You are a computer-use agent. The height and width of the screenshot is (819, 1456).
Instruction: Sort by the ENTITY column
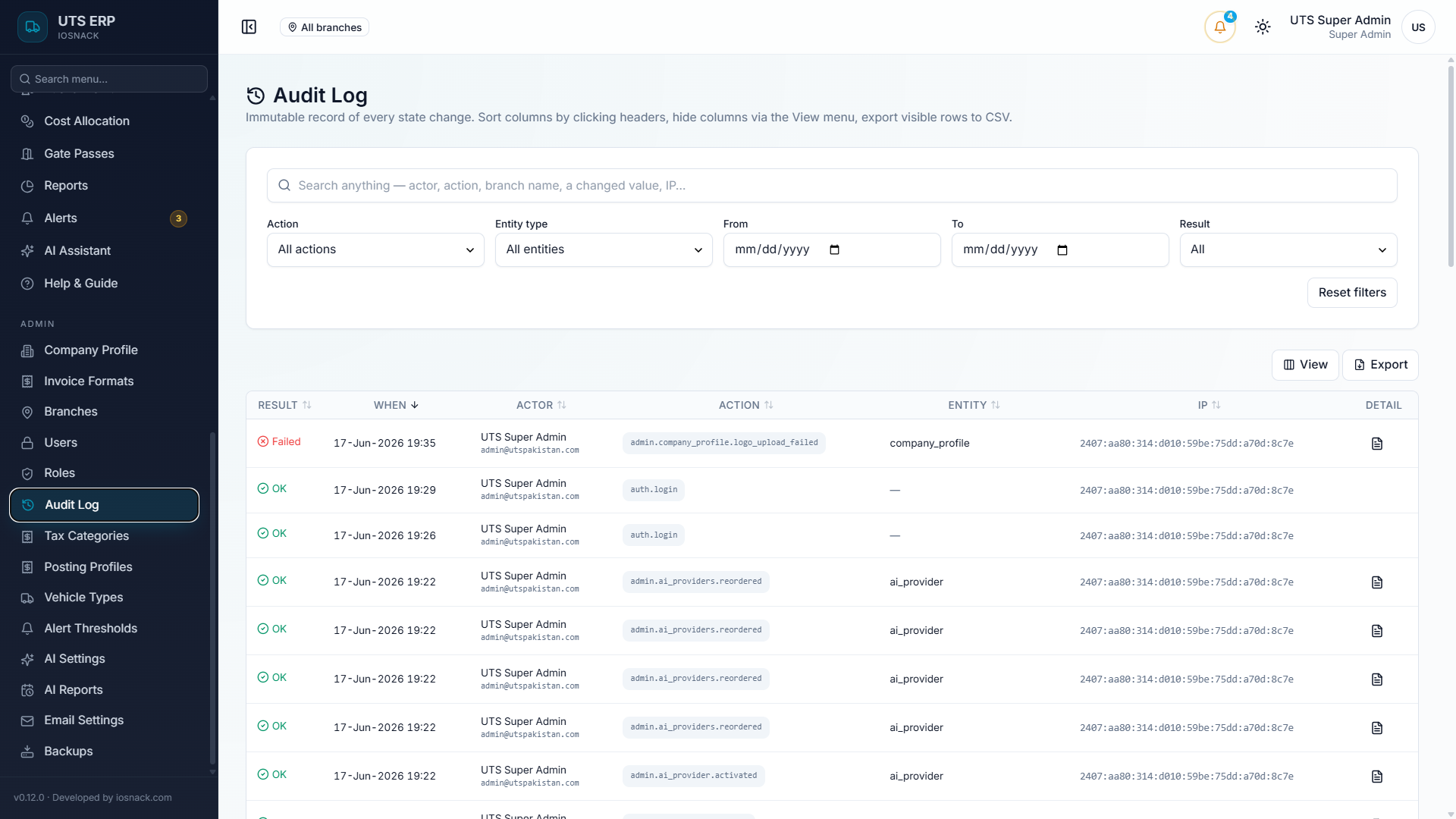click(974, 406)
